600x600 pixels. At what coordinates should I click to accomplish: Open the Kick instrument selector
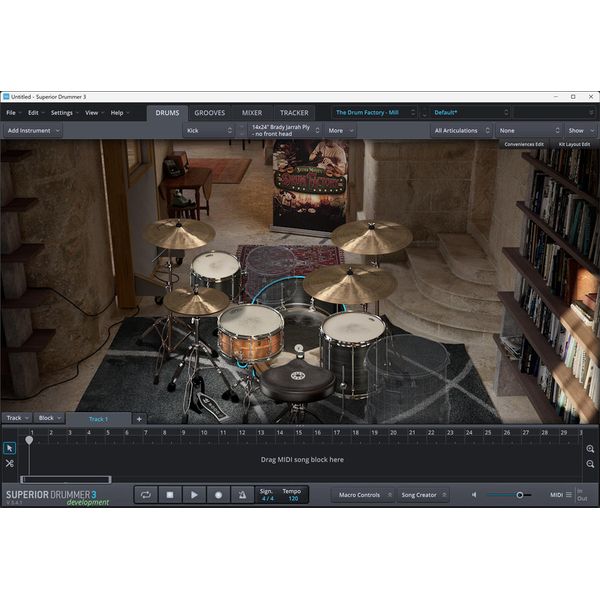[x=209, y=130]
